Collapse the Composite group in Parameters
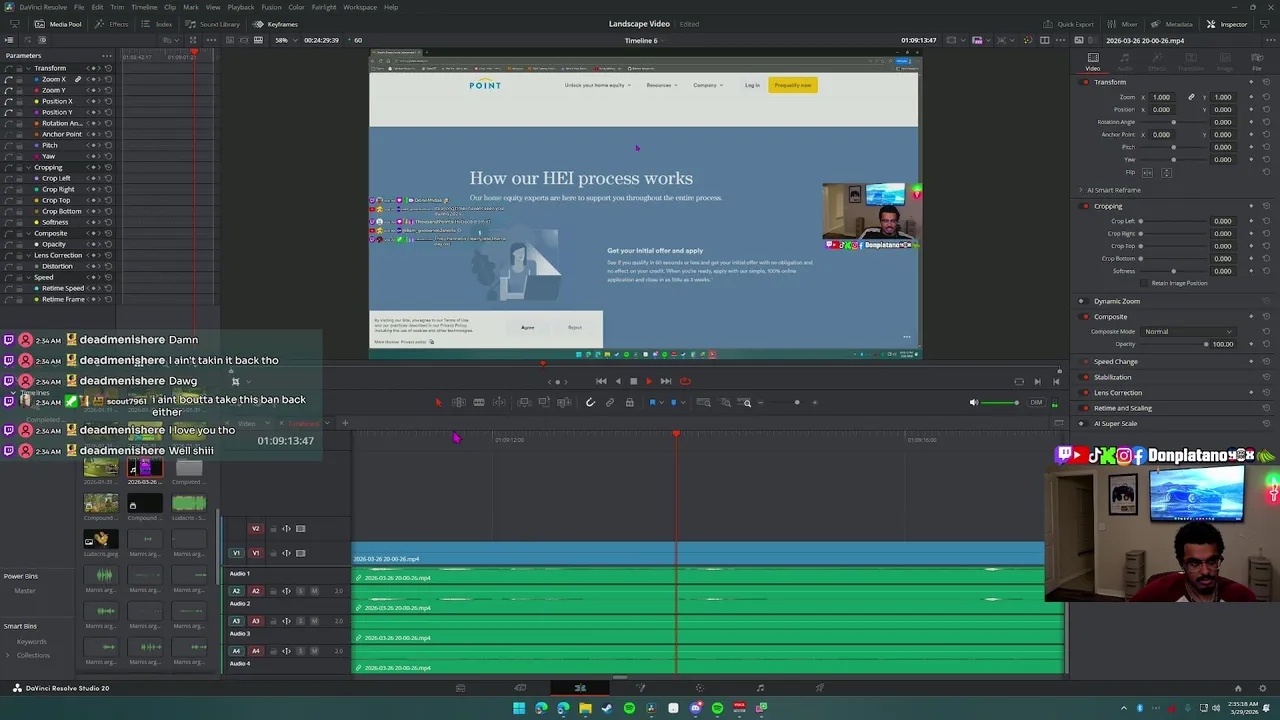 point(28,233)
